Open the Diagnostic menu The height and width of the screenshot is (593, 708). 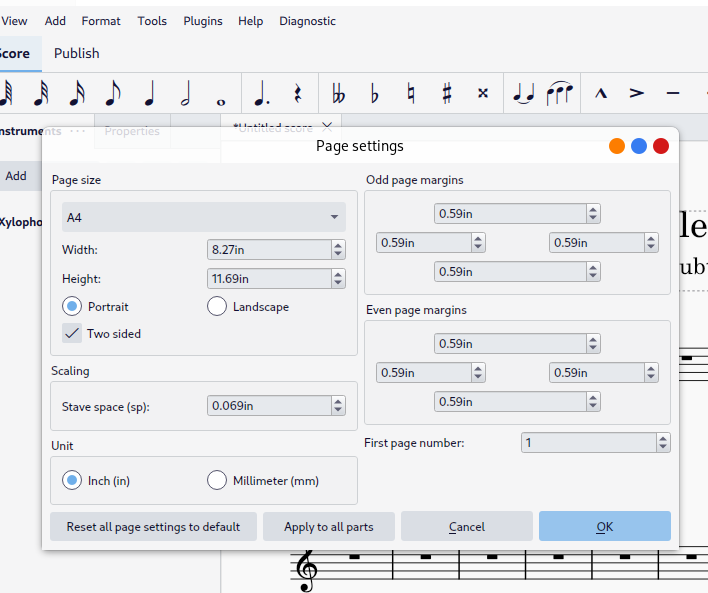point(307,21)
